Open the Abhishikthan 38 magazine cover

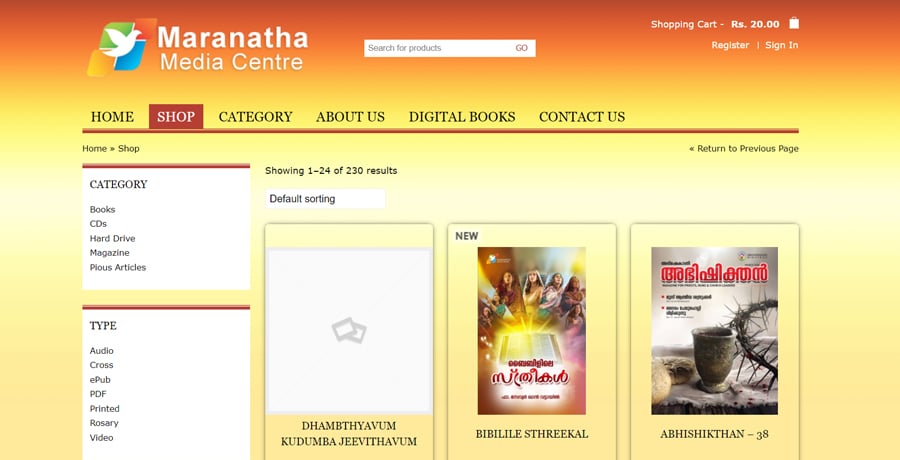[714, 331]
